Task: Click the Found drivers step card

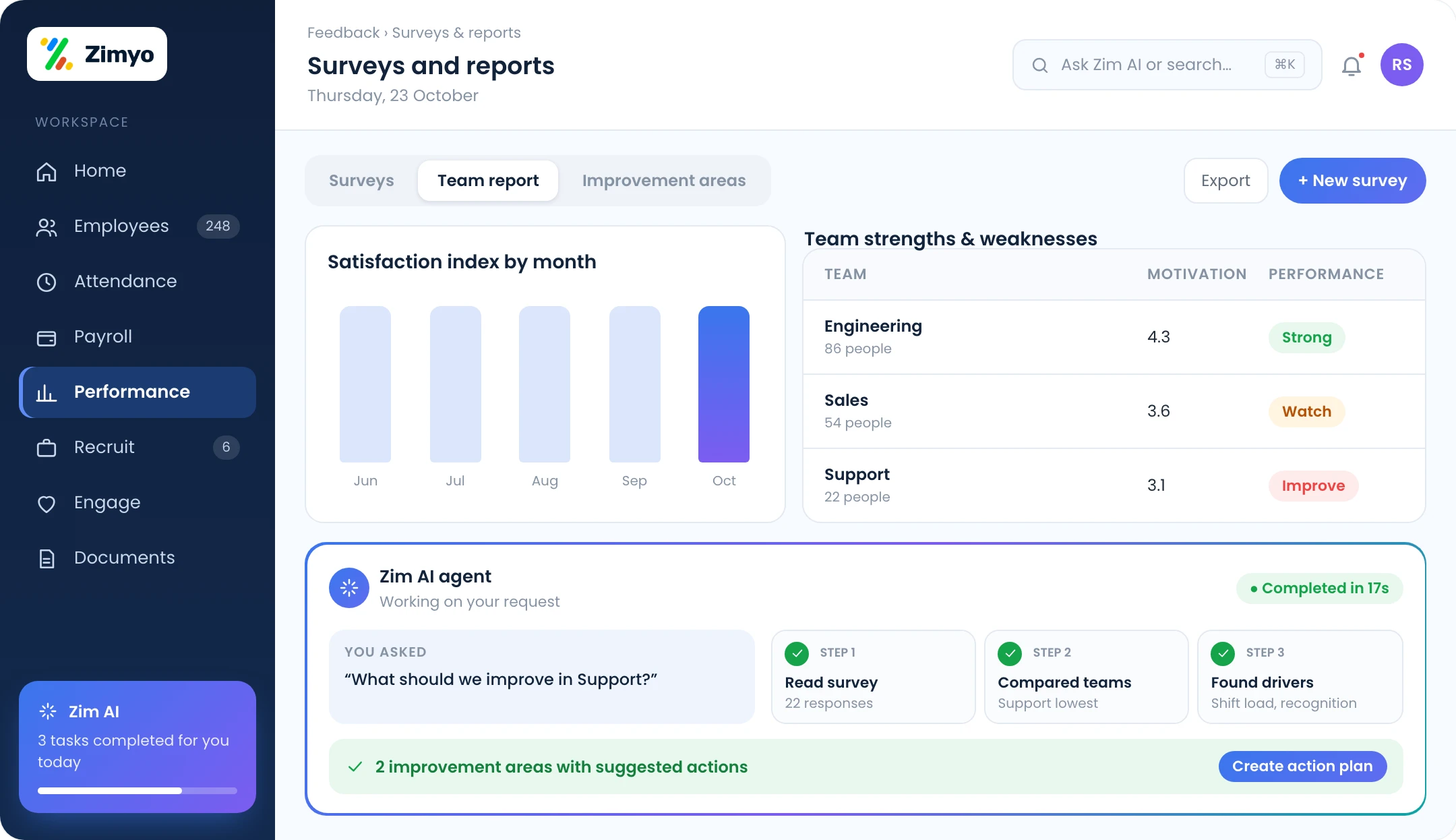Action: tap(1300, 677)
